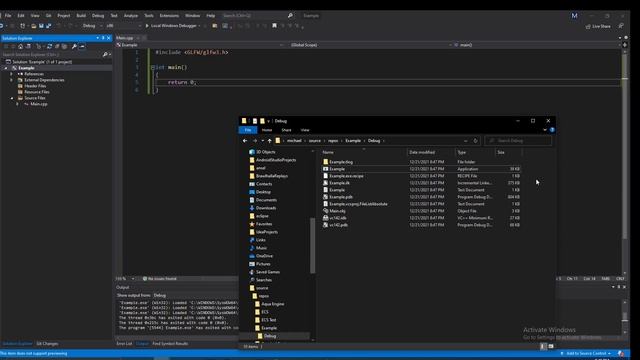Image resolution: width=640 pixels, height=360 pixels.
Task: Expand the External Dependencies node
Action: coord(11,80)
